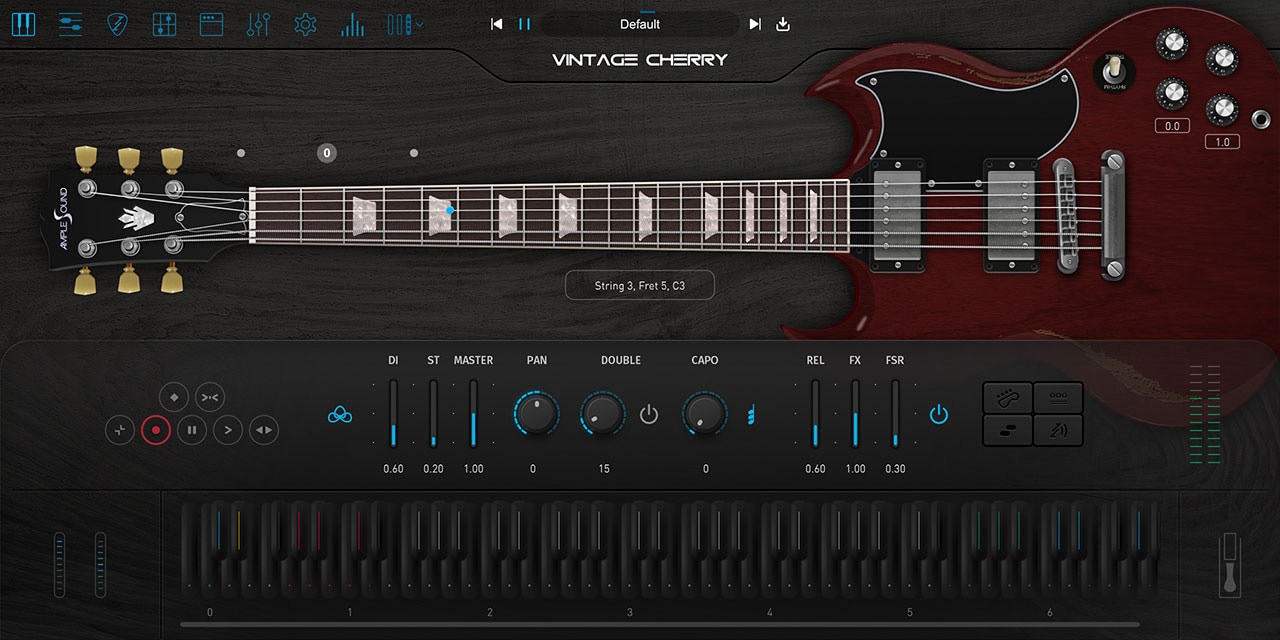Adjust the MASTER volume slider

point(473,413)
